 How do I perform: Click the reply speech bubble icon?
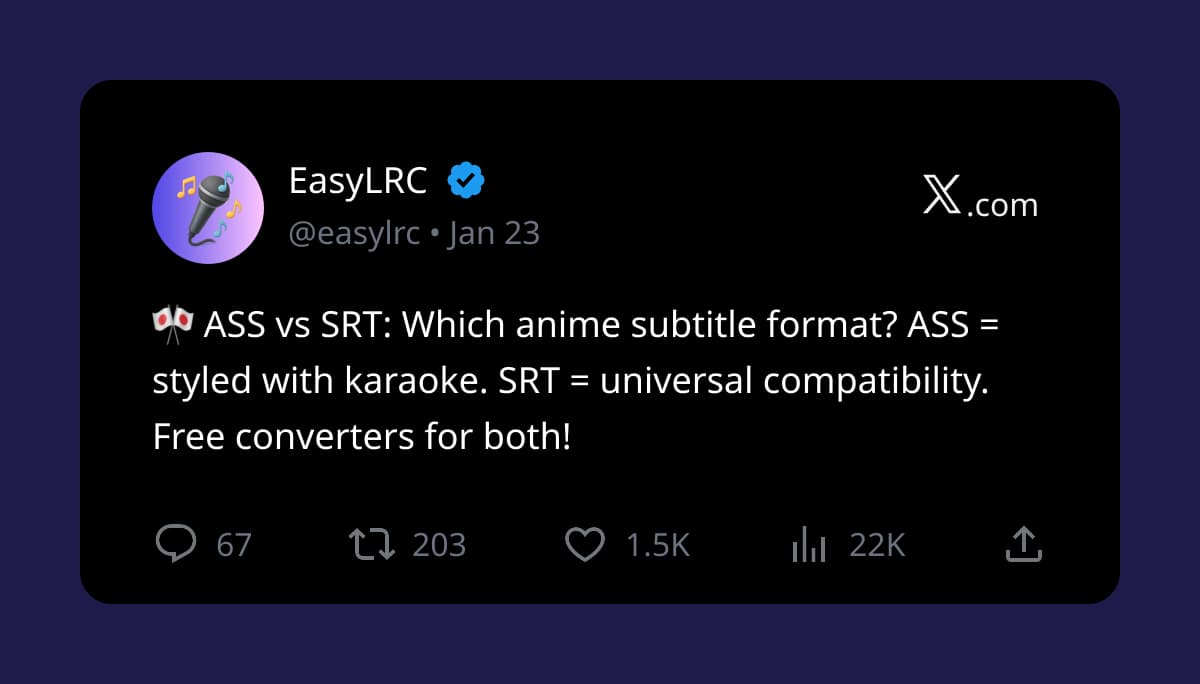[x=177, y=544]
